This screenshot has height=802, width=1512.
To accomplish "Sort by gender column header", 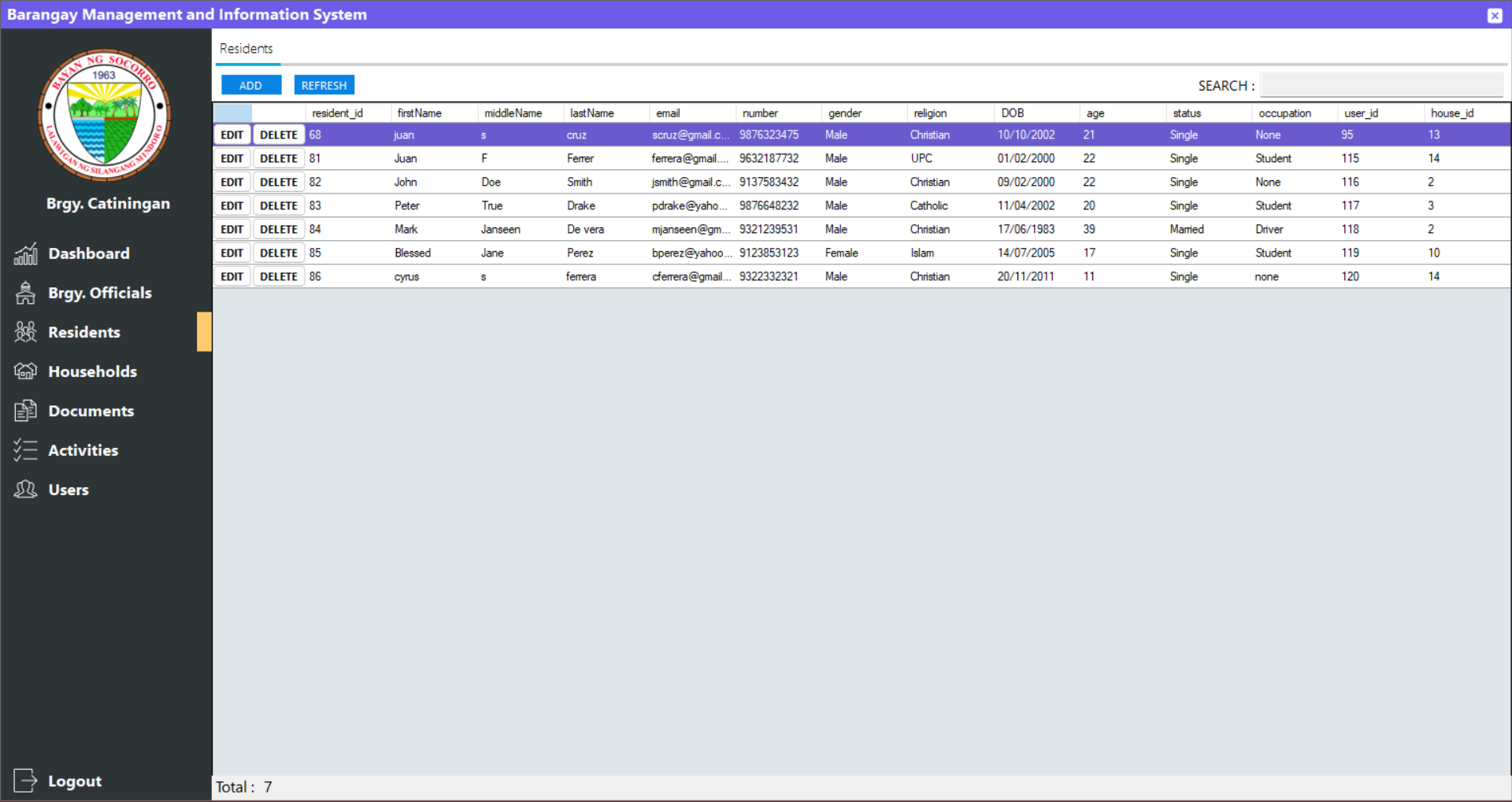I will [x=864, y=113].
